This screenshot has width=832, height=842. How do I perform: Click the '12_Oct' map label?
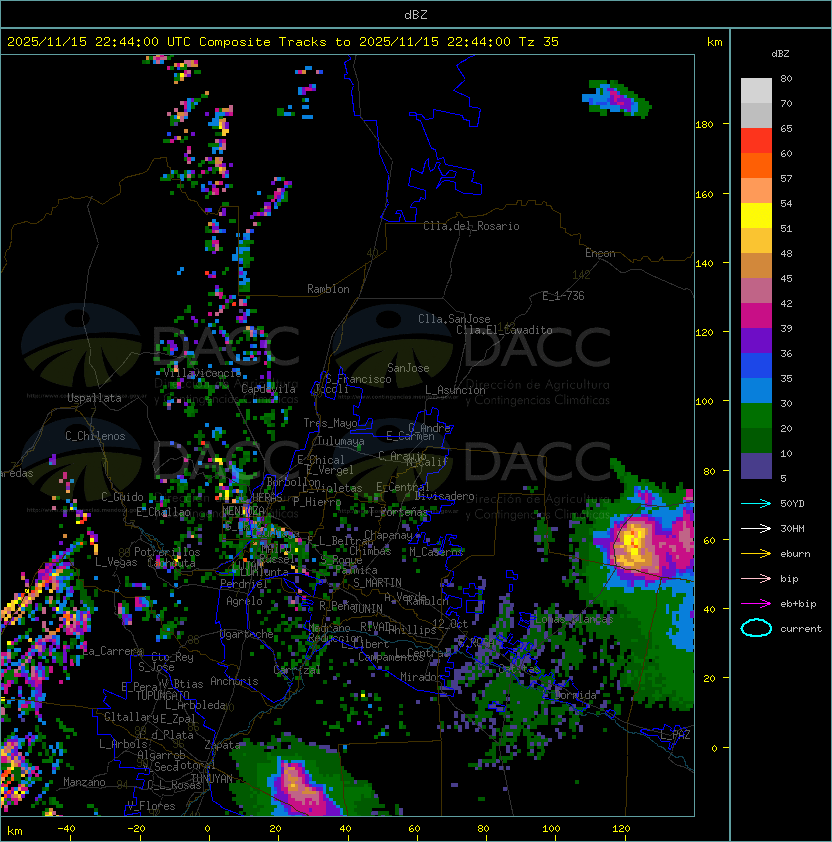(450, 623)
